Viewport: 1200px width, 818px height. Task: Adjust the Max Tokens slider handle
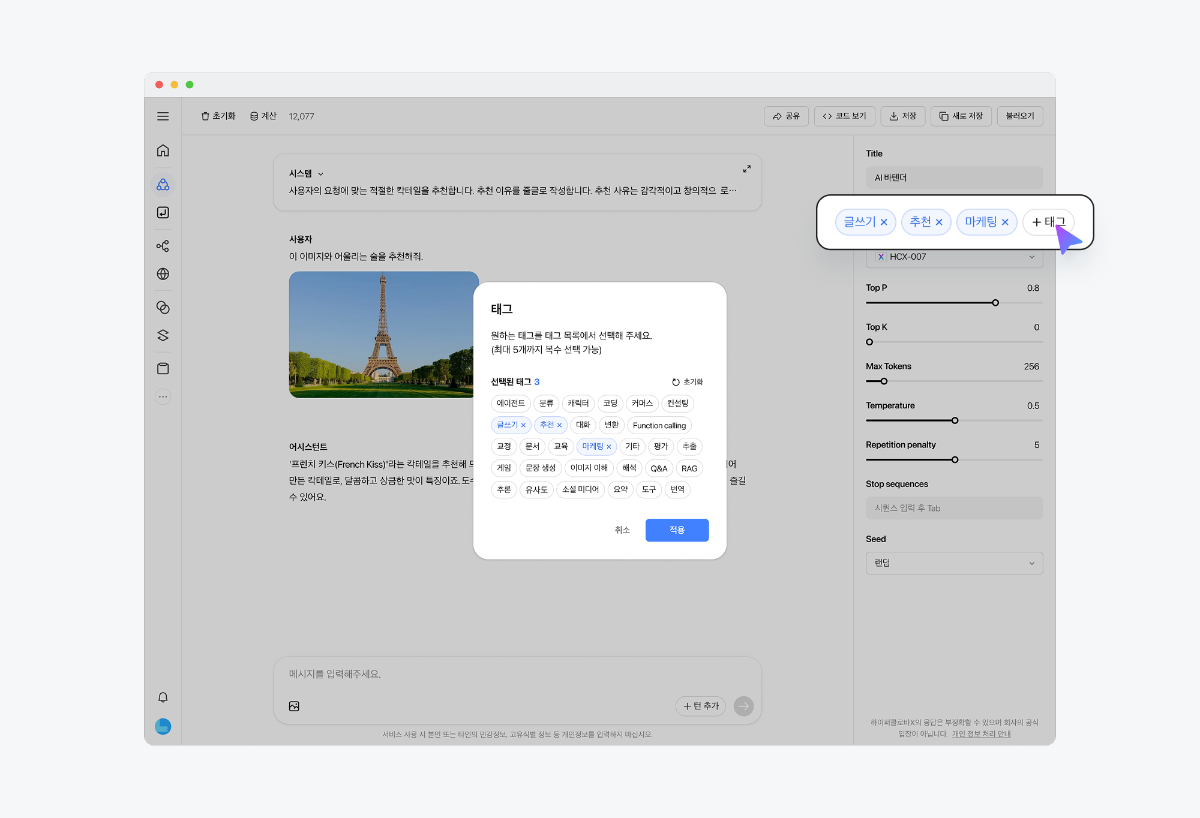884,381
